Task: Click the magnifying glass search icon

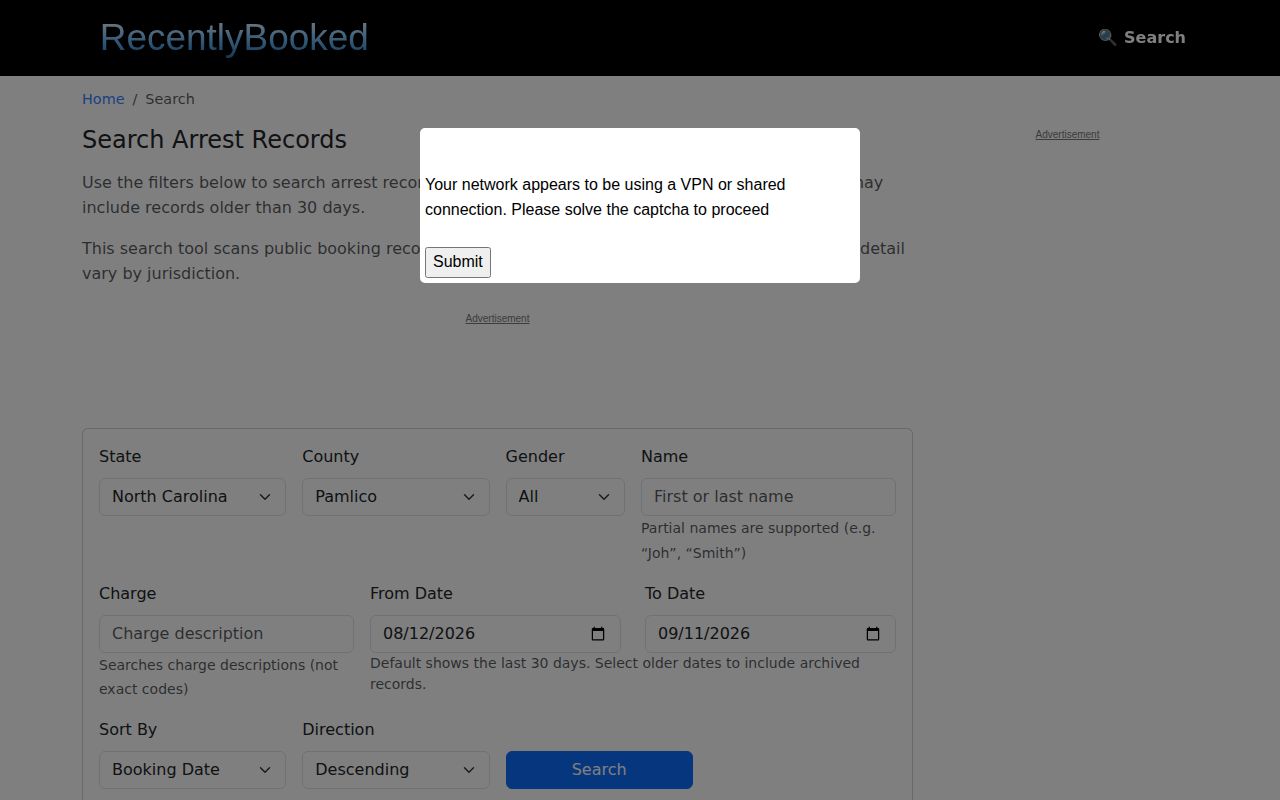Action: (1107, 38)
